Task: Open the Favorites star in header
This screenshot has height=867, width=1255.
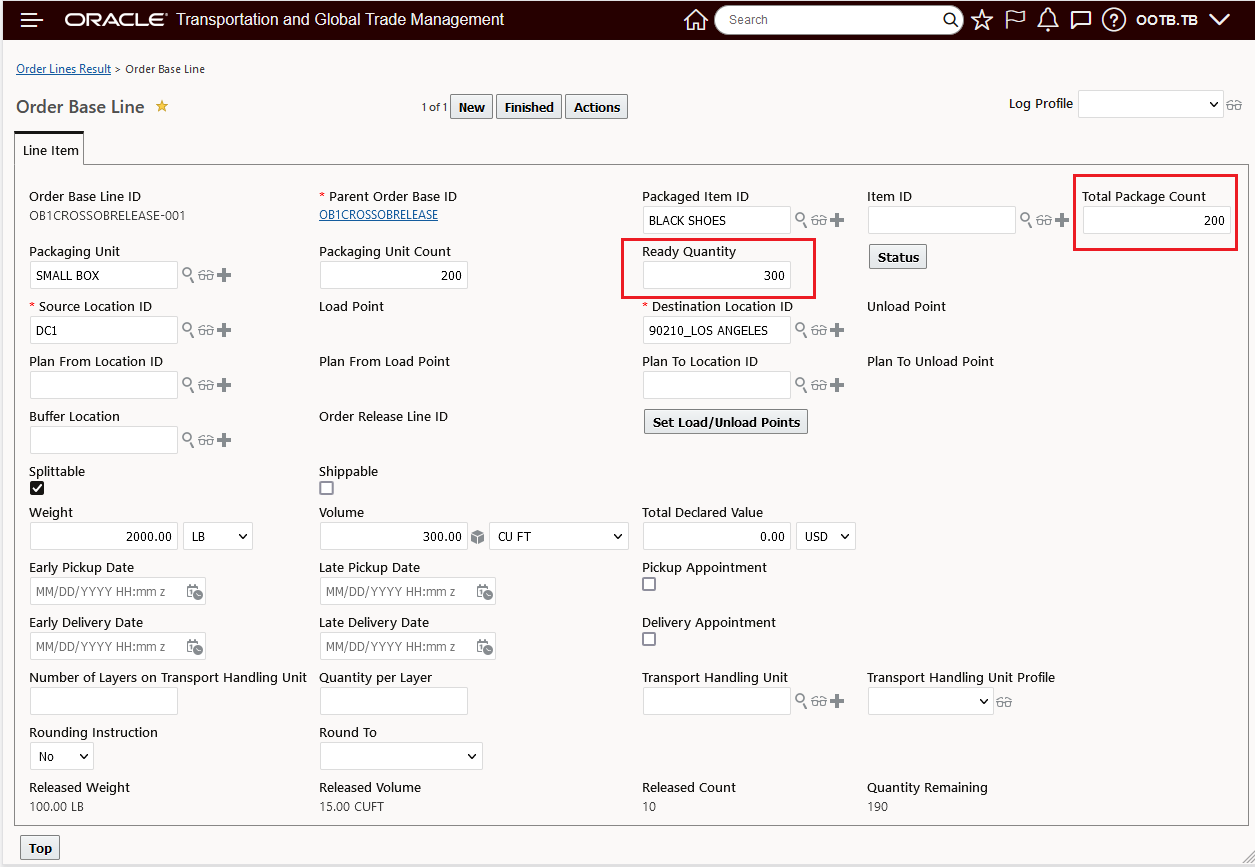Action: pyautogui.click(x=982, y=20)
